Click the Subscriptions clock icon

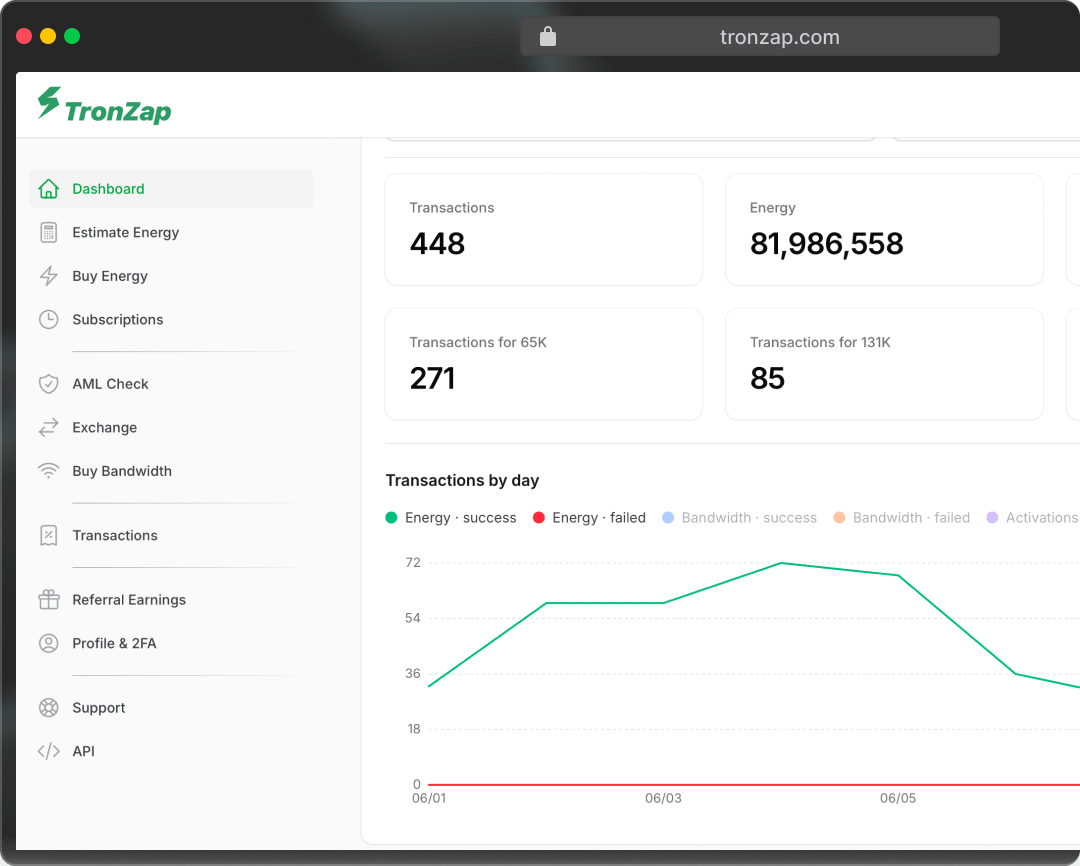click(x=48, y=320)
